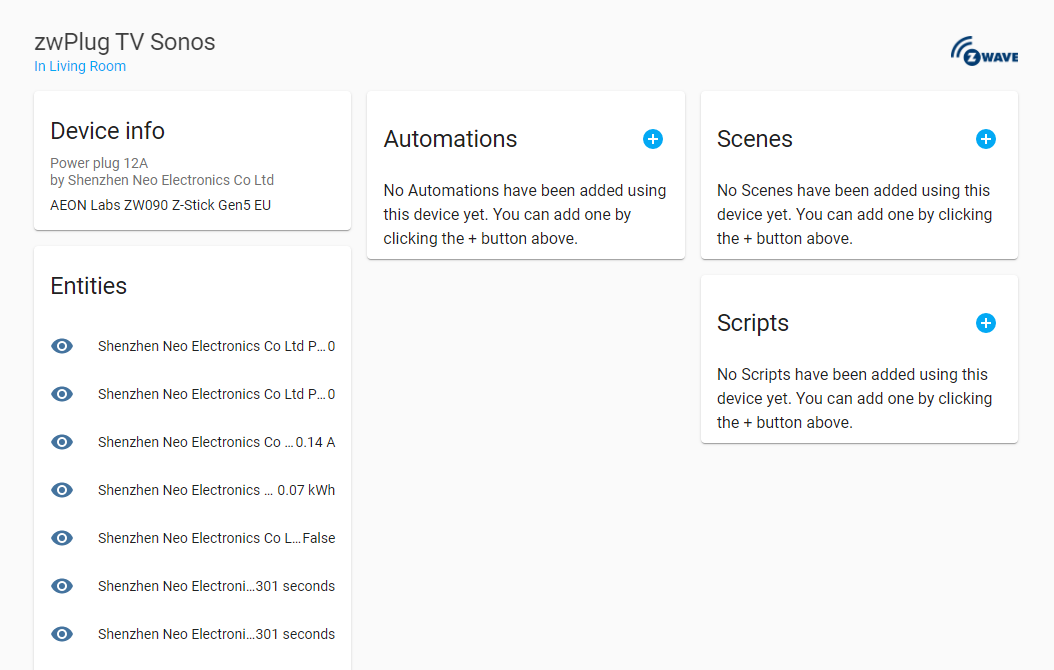
Task: Click the Automations card heading
Action: point(450,139)
